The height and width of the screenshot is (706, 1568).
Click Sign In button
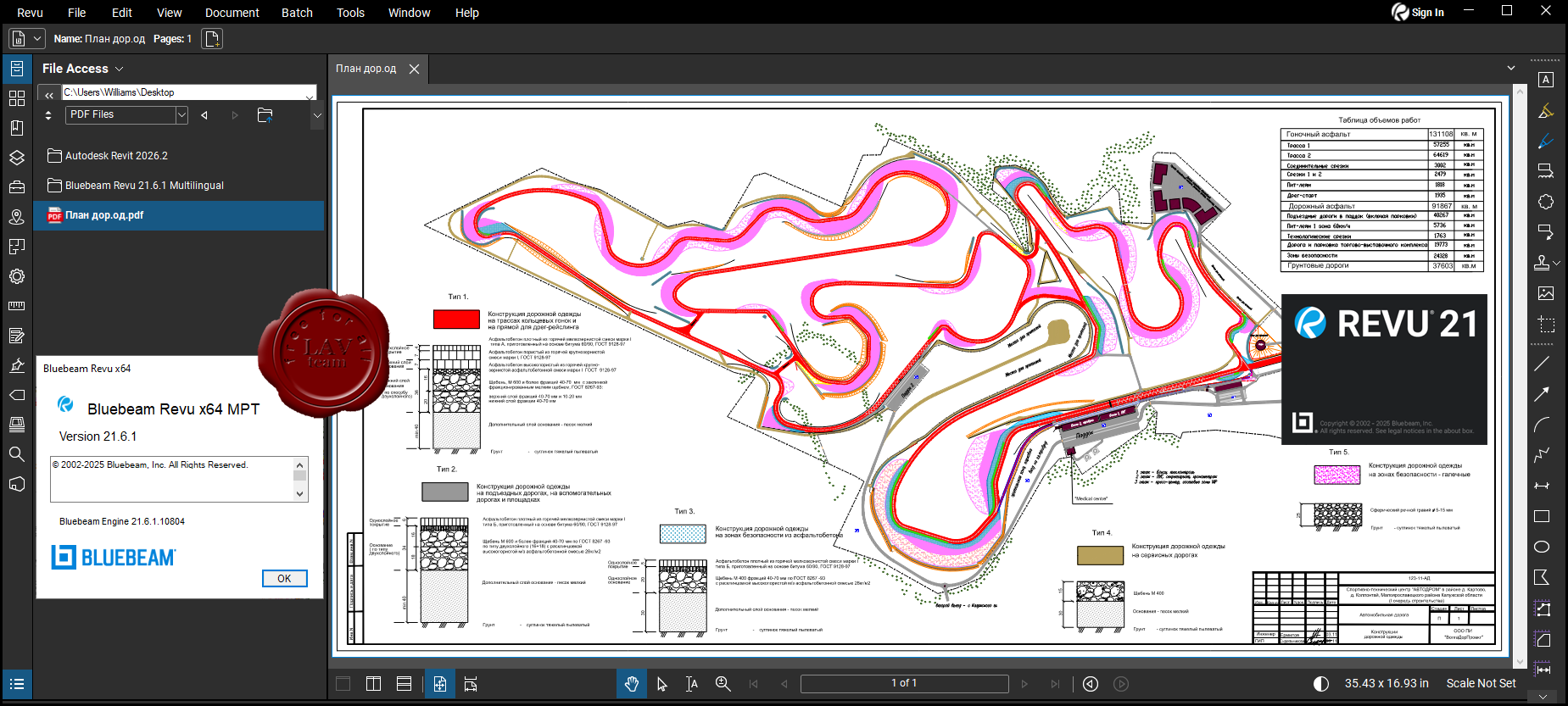[1418, 12]
